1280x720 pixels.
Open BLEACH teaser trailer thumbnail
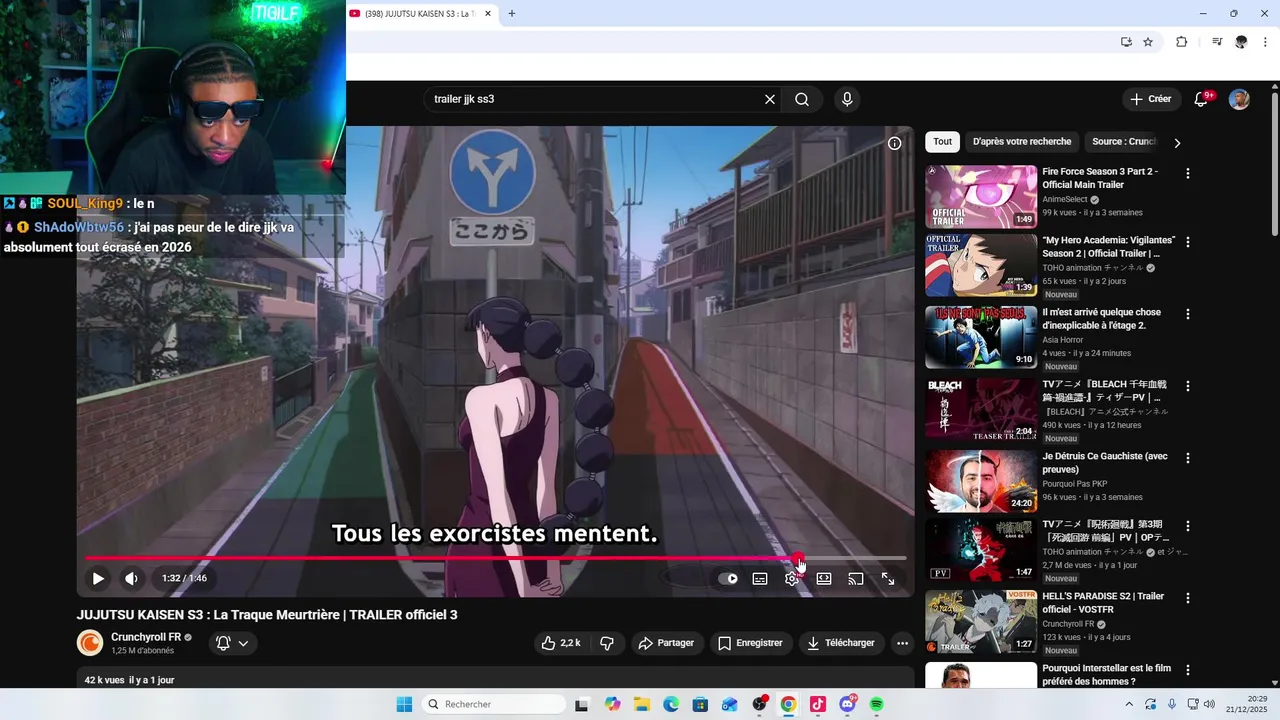[981, 409]
